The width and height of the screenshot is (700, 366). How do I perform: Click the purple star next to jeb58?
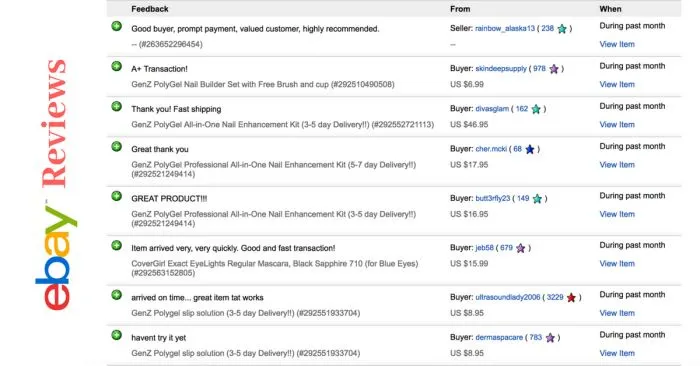point(521,249)
